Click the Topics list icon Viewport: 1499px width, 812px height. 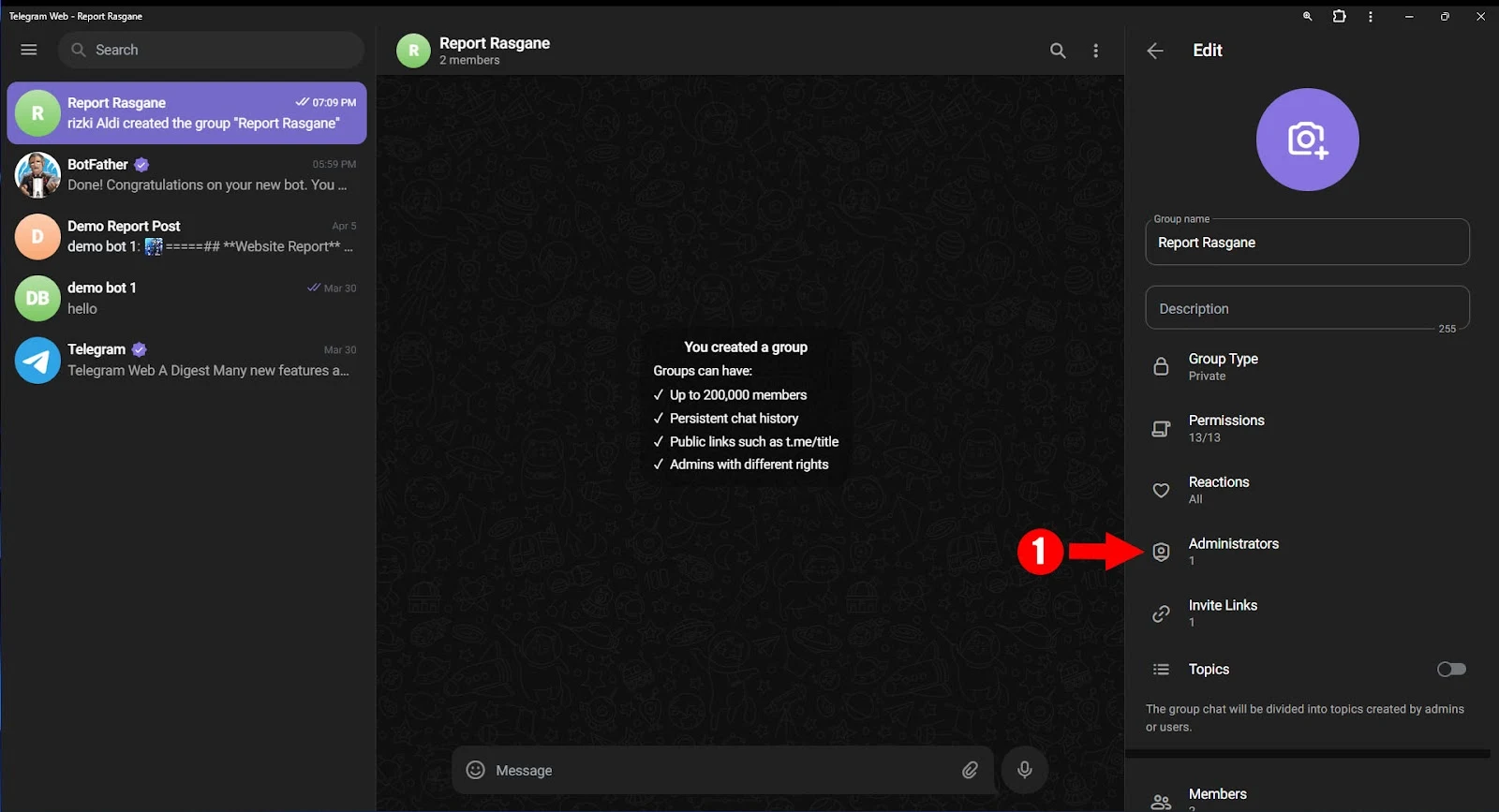(1161, 669)
